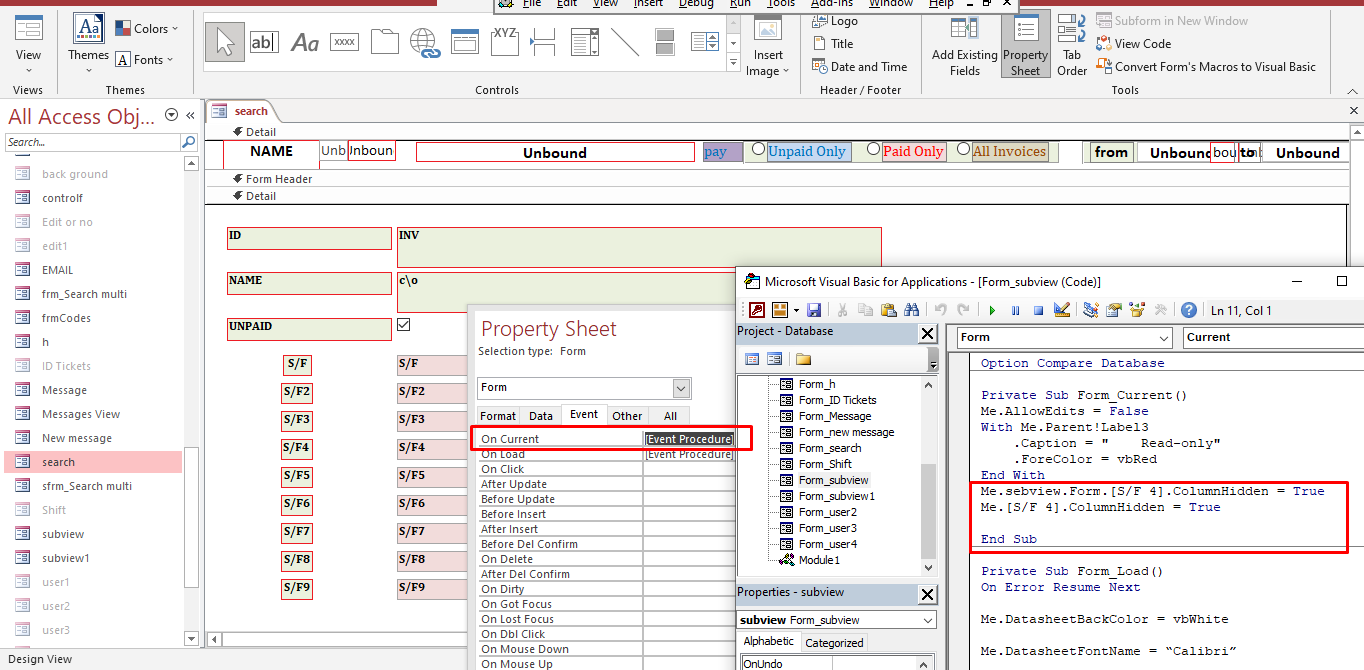Select the search form document tab

point(241,111)
